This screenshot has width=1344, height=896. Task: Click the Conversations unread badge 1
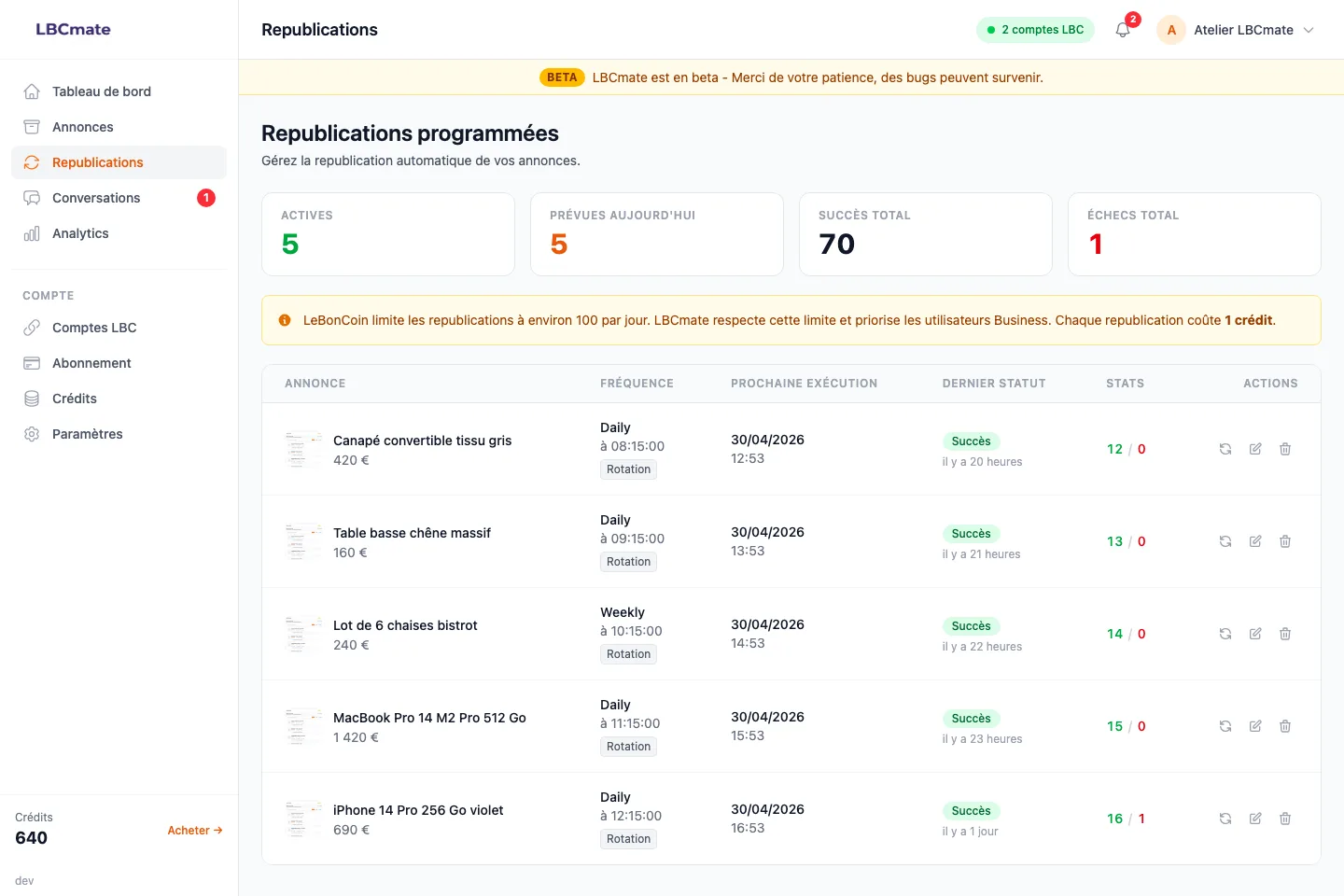coord(206,198)
